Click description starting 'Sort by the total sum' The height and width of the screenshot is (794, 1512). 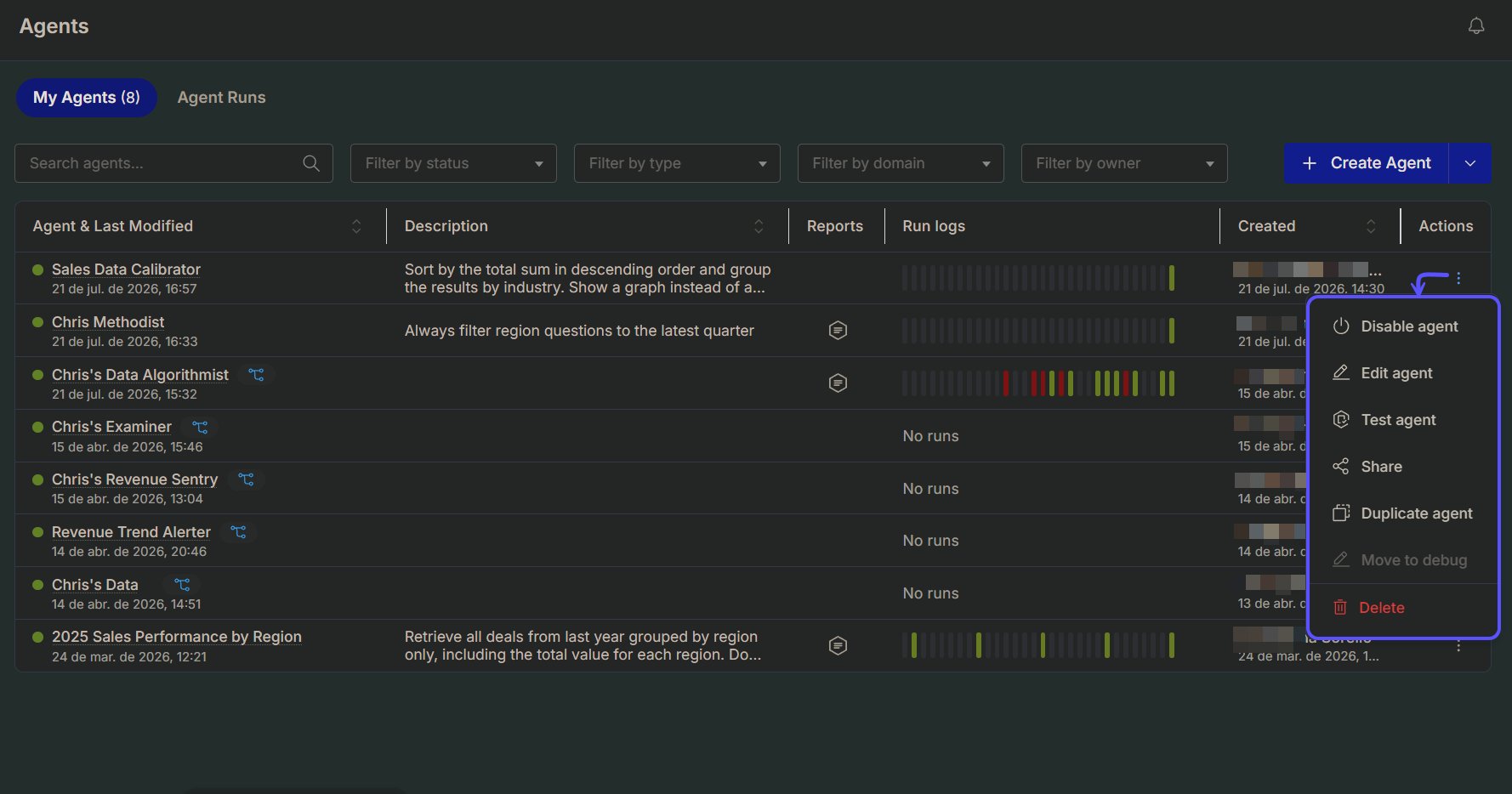588,278
